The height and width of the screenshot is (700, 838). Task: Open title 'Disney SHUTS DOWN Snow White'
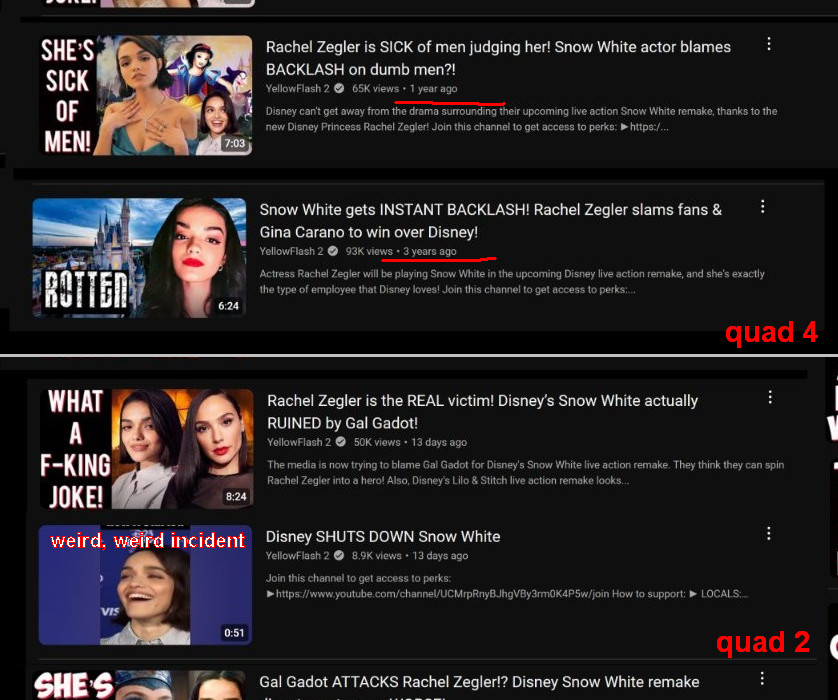[x=383, y=536]
